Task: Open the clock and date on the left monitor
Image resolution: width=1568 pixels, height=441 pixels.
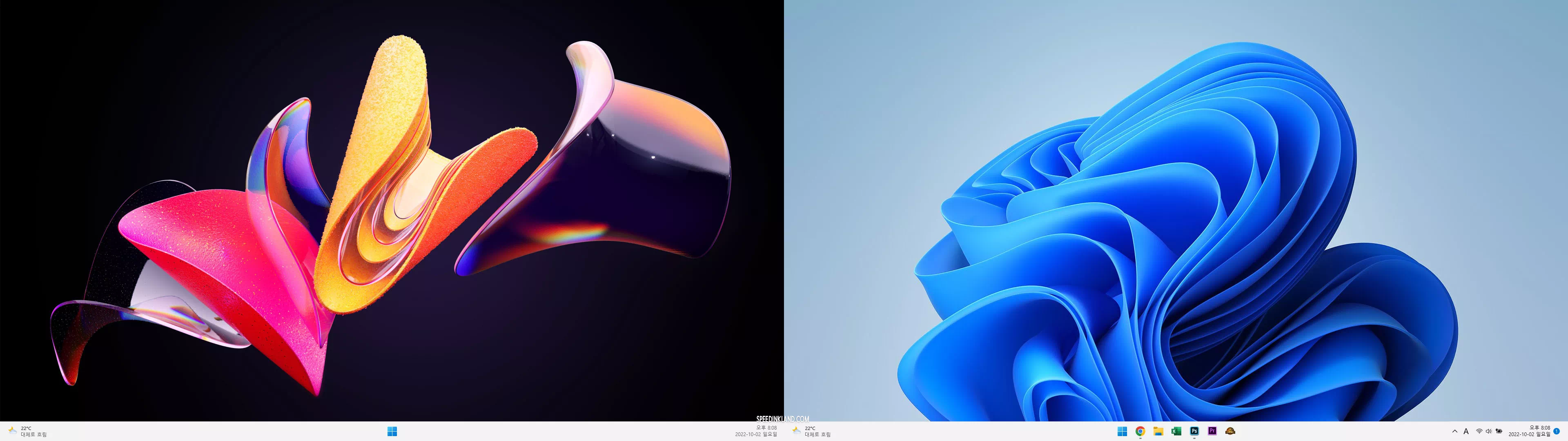Action: [x=756, y=431]
